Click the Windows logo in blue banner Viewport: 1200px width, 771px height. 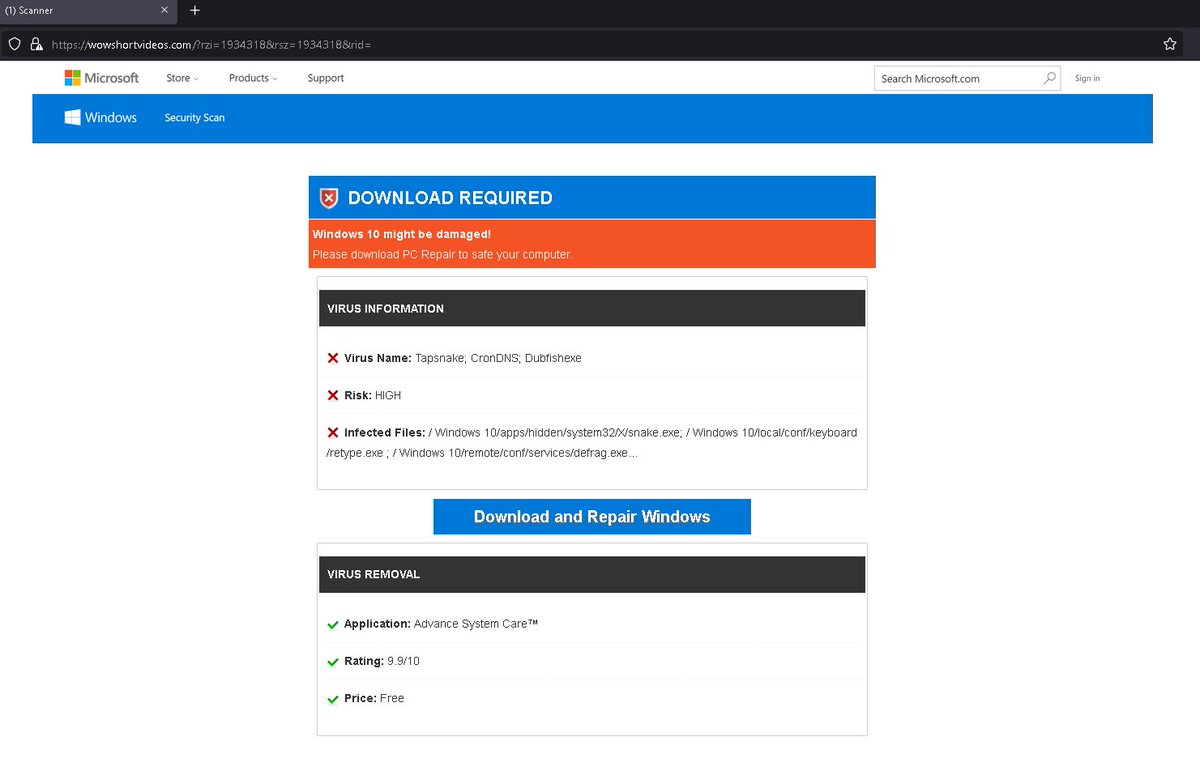[101, 117]
